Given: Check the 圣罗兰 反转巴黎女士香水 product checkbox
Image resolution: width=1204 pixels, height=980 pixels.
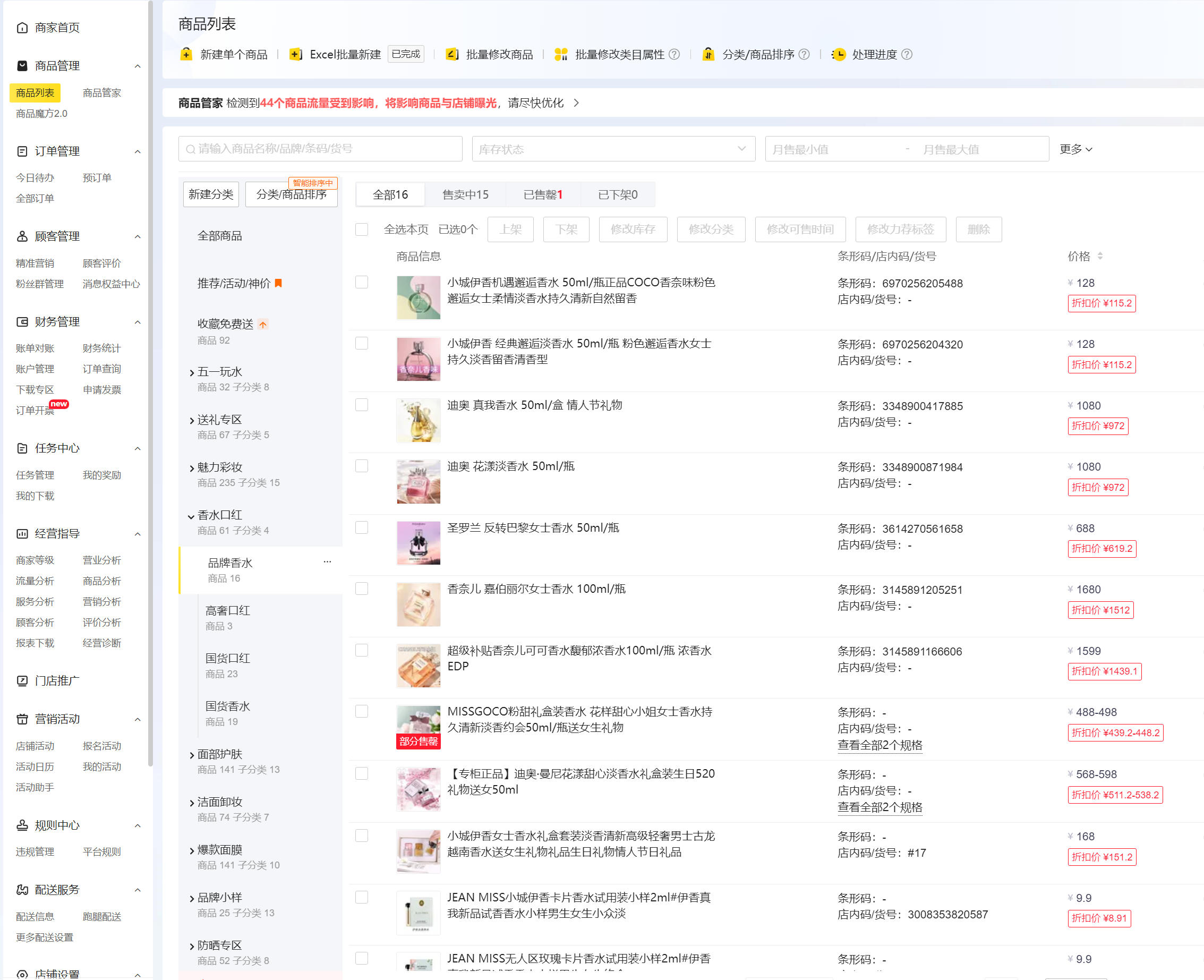Looking at the screenshot, I should pos(362,527).
